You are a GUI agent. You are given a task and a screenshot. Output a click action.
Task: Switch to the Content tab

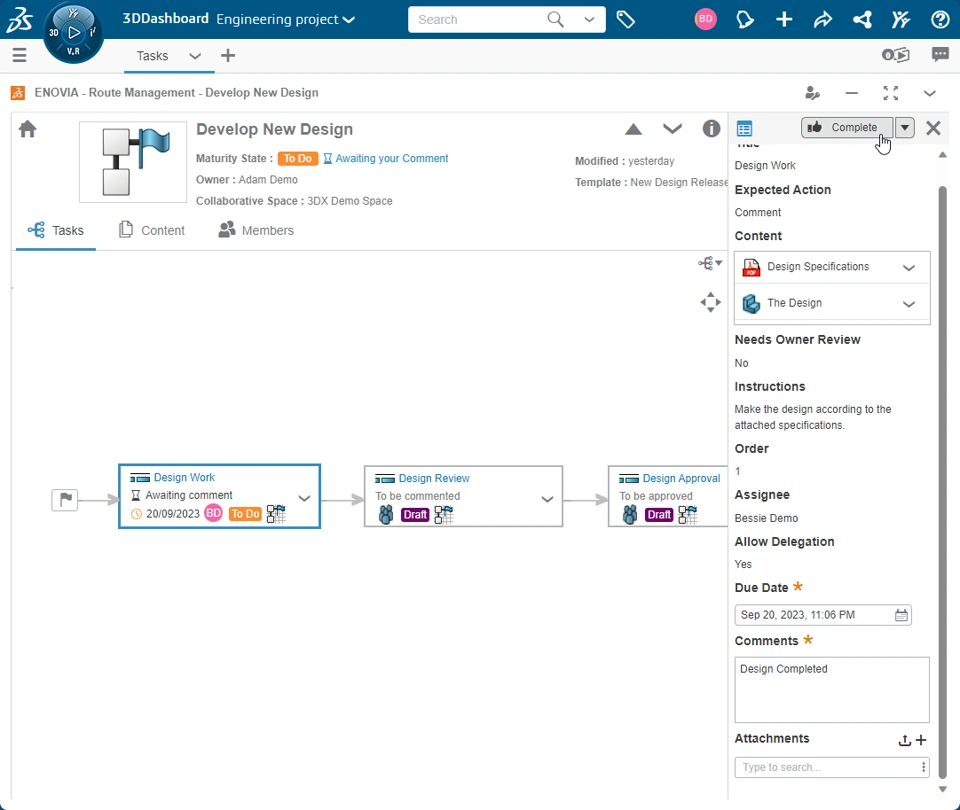click(x=151, y=230)
